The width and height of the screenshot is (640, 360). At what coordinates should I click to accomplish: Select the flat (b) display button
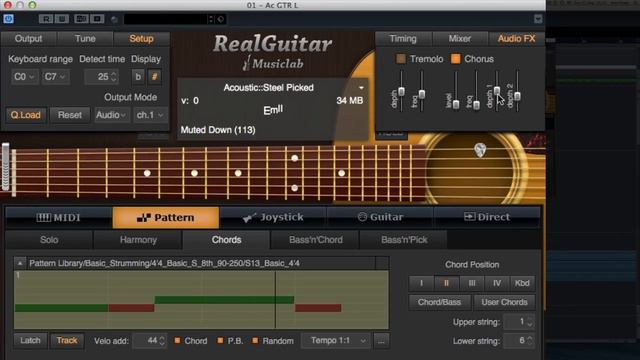pyautogui.click(x=138, y=77)
